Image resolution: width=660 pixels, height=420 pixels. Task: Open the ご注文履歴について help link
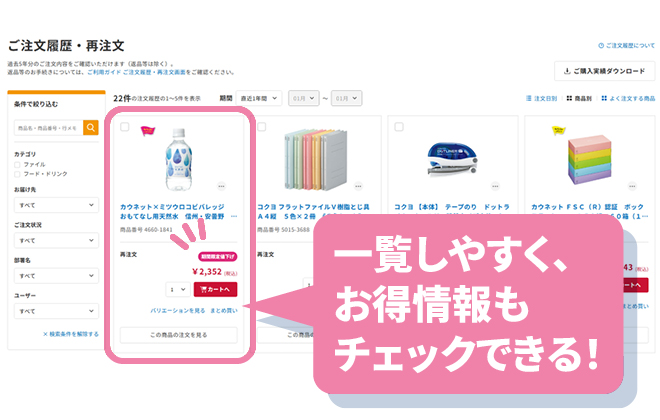tap(625, 46)
